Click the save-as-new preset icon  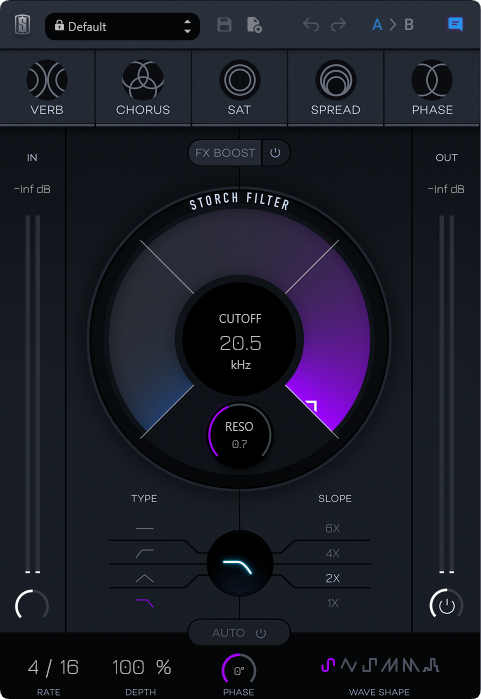pyautogui.click(x=254, y=25)
